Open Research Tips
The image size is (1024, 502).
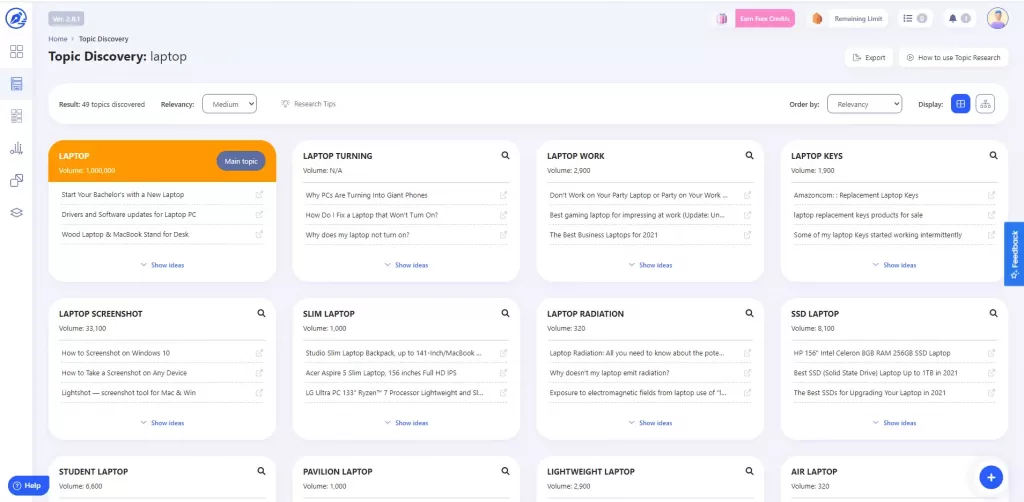click(x=308, y=104)
